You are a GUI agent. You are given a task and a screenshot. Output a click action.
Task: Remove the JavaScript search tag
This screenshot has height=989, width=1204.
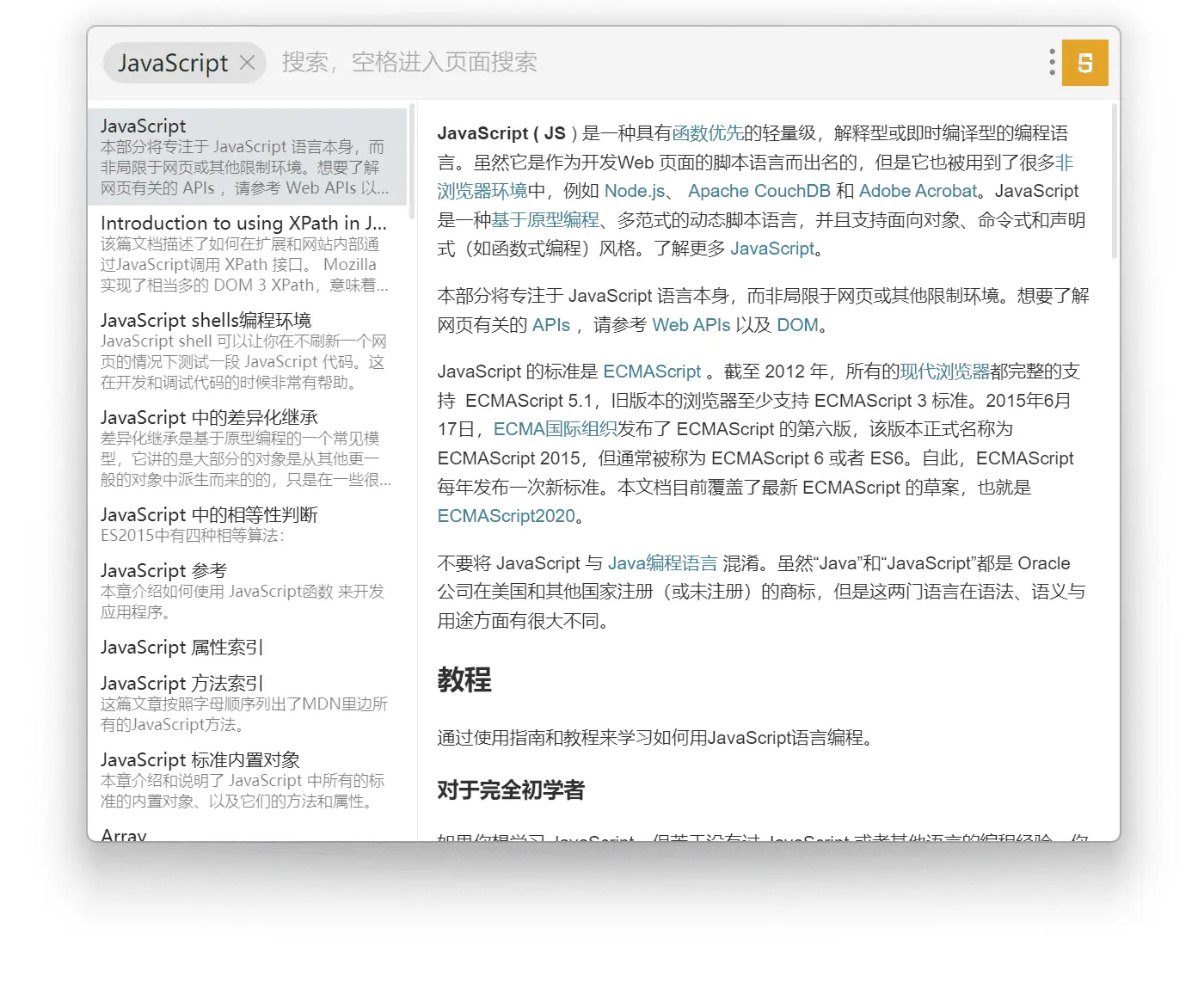[248, 63]
